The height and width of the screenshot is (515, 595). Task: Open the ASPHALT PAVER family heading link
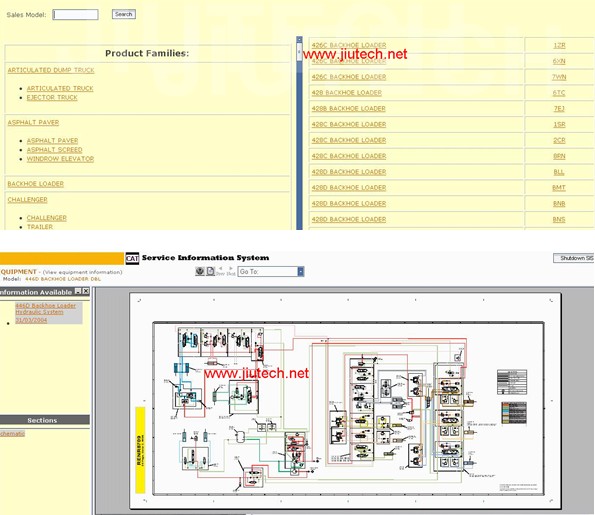pos(33,123)
